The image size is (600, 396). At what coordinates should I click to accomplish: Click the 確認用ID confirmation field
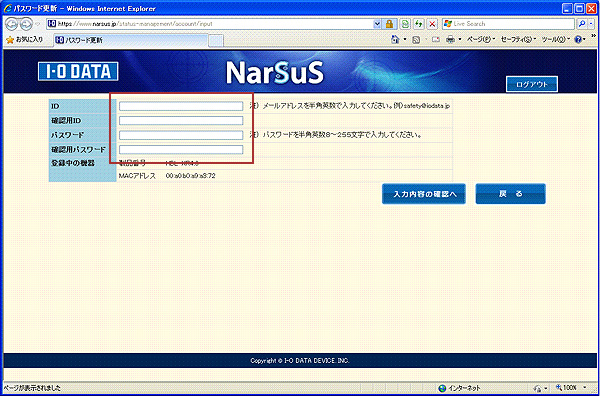(181, 121)
